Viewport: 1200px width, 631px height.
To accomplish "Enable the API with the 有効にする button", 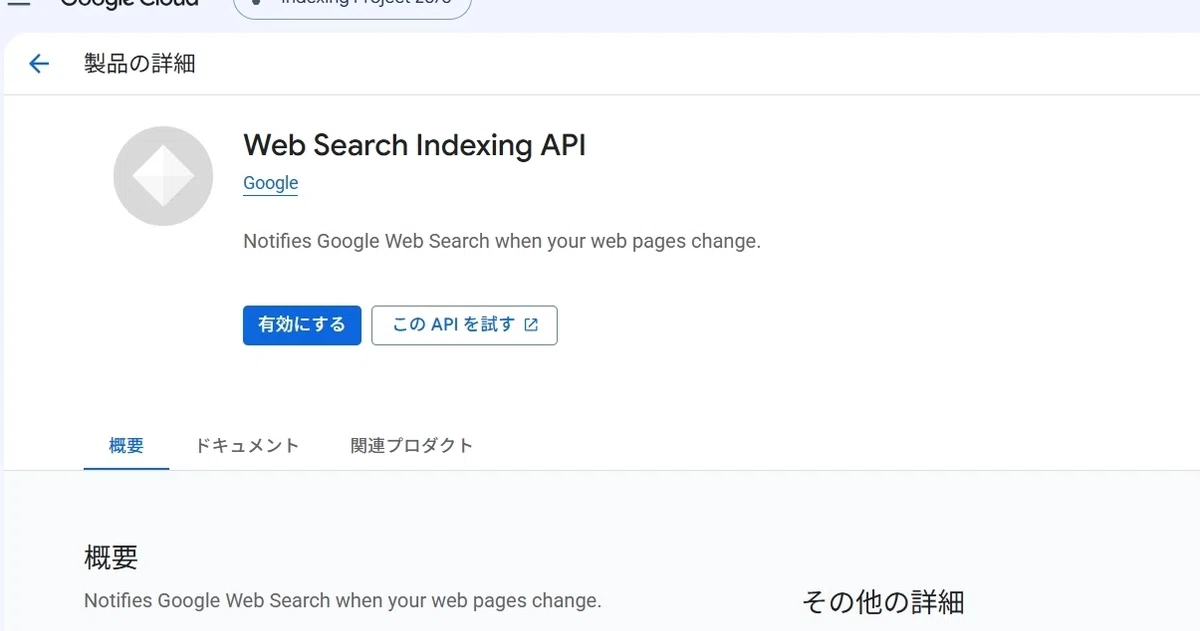I will [x=302, y=325].
